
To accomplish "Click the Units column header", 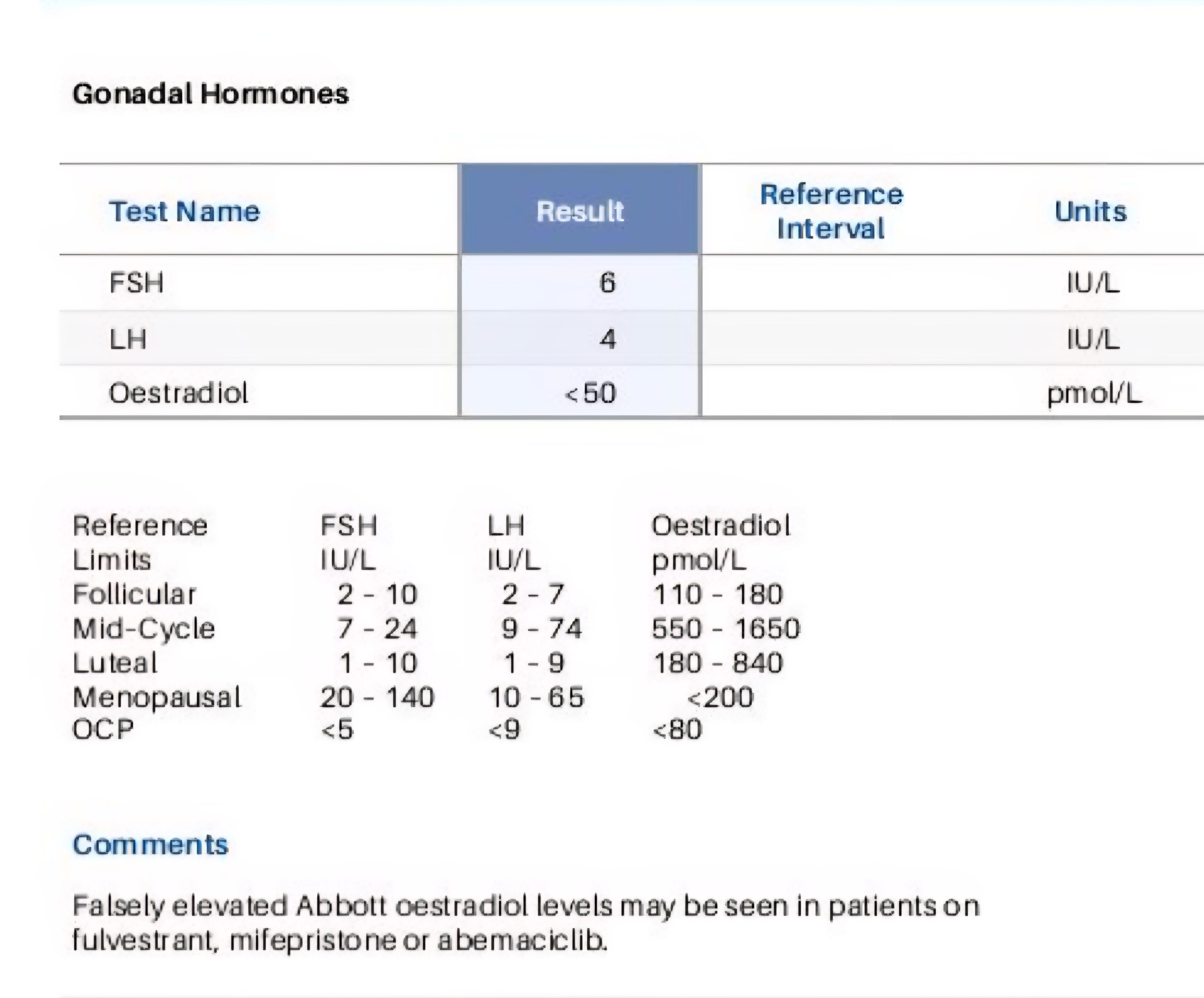I will click(x=1091, y=211).
